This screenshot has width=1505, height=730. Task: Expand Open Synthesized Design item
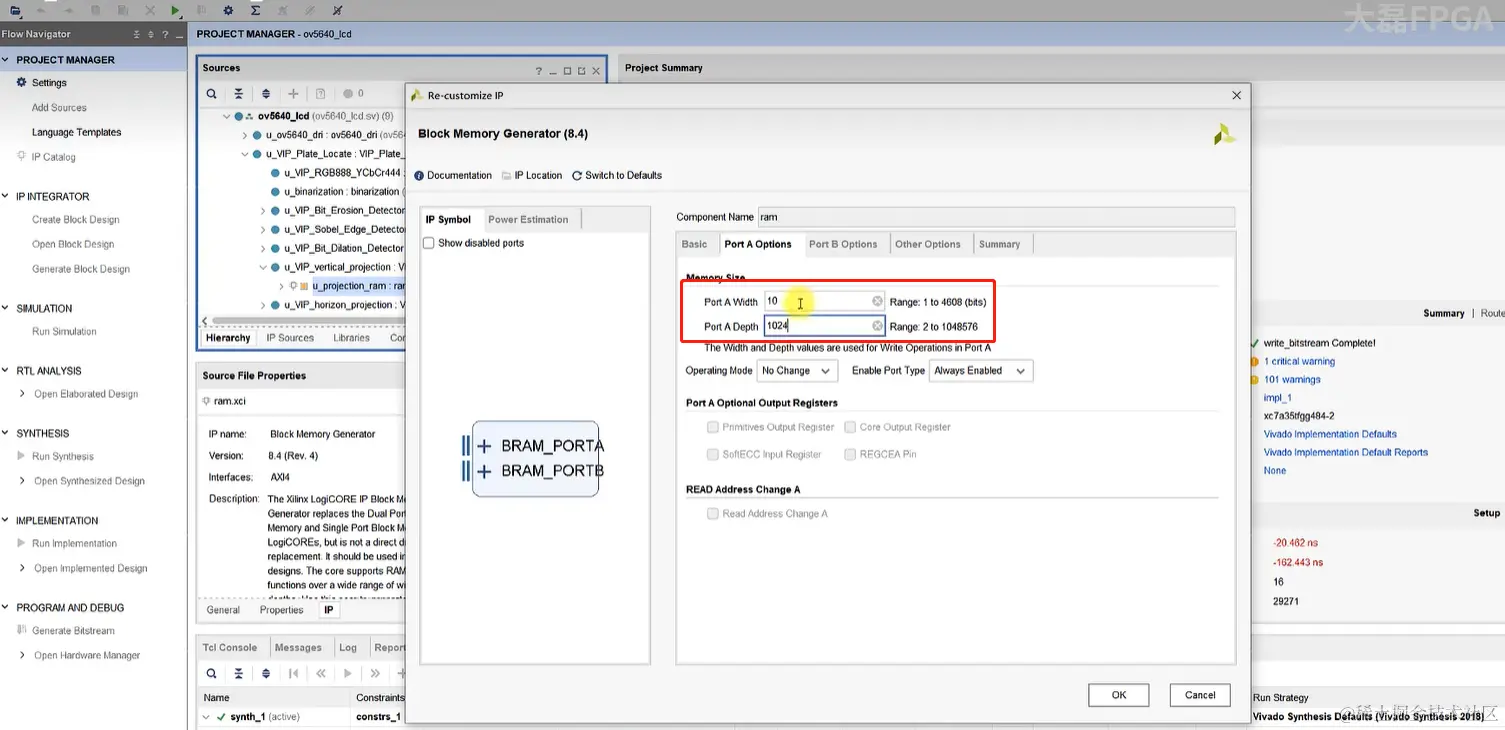tap(23, 481)
